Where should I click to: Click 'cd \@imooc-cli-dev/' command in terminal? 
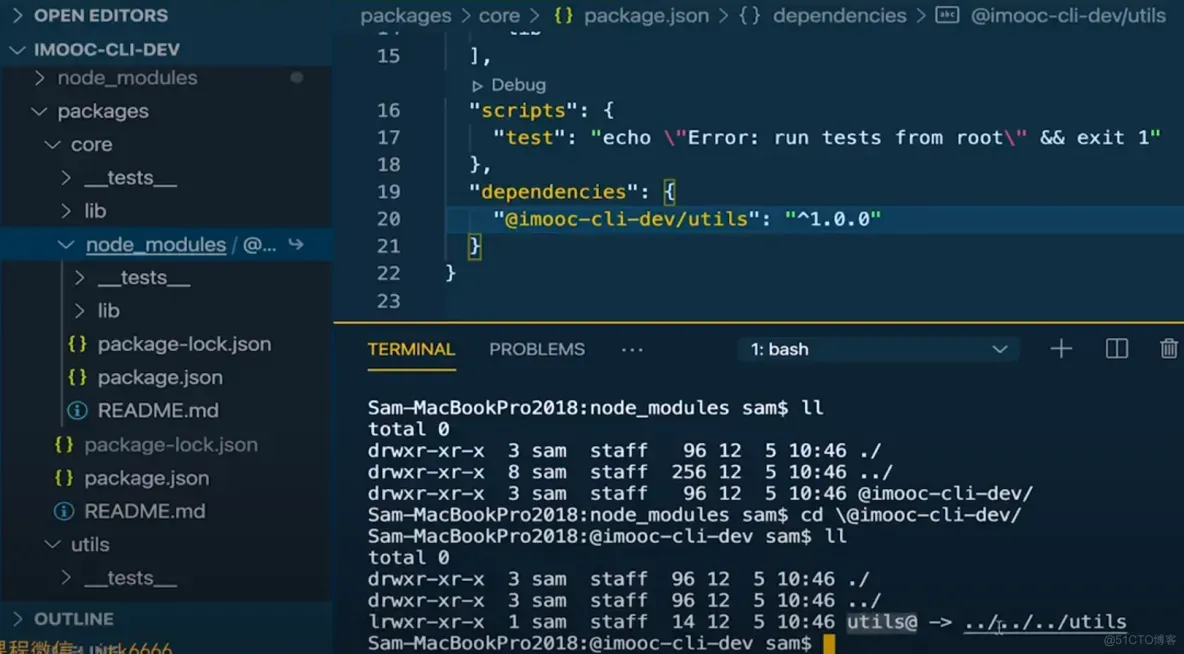(x=911, y=515)
